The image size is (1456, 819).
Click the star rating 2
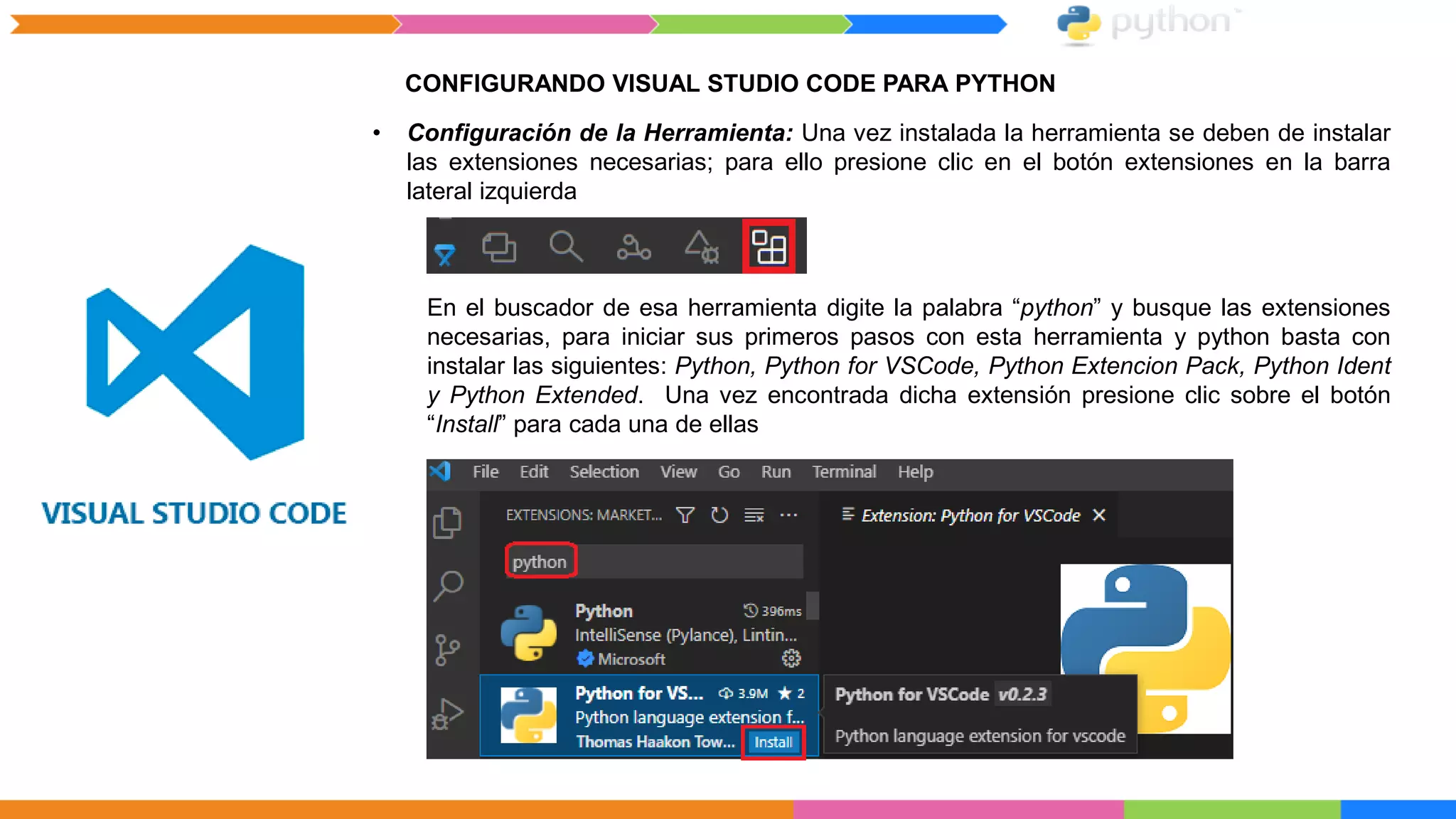pos(791,693)
